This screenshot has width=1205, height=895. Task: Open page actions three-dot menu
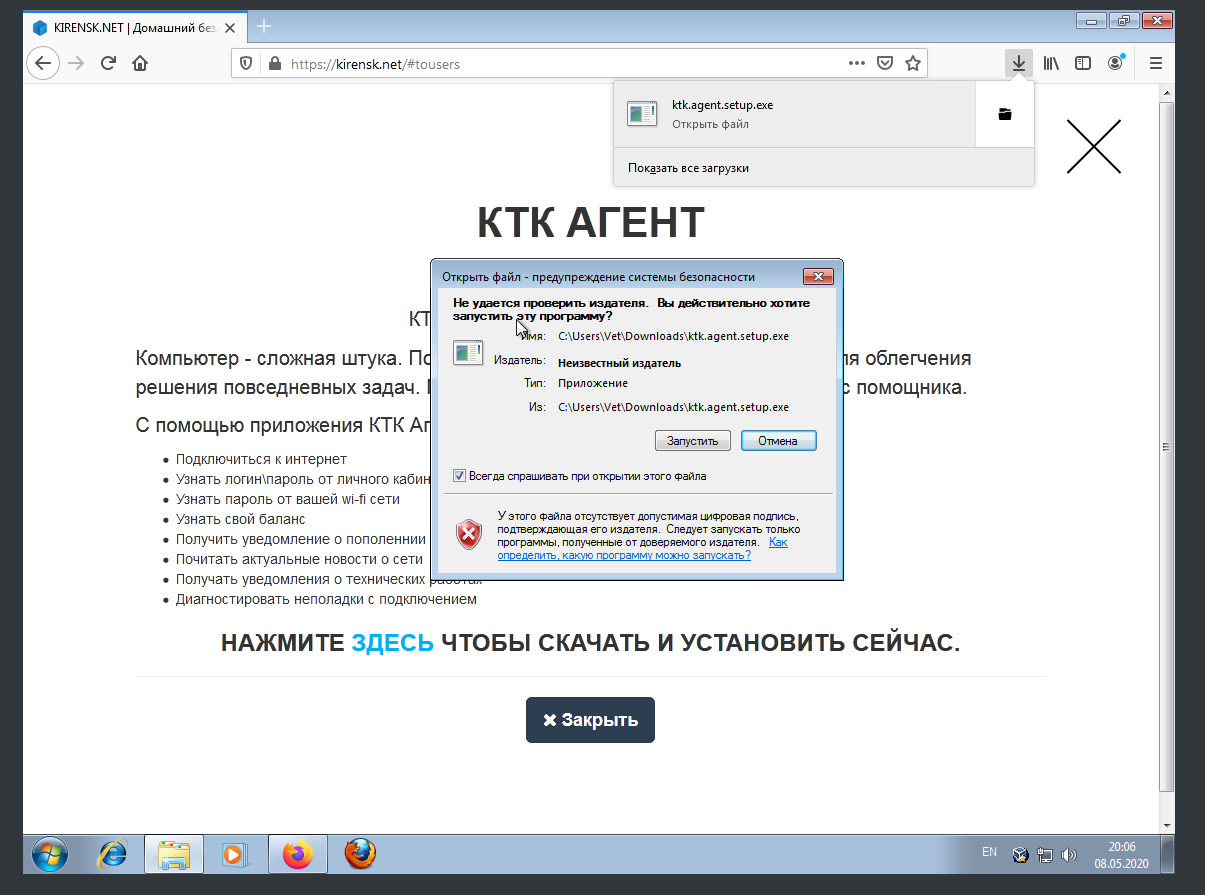(857, 62)
